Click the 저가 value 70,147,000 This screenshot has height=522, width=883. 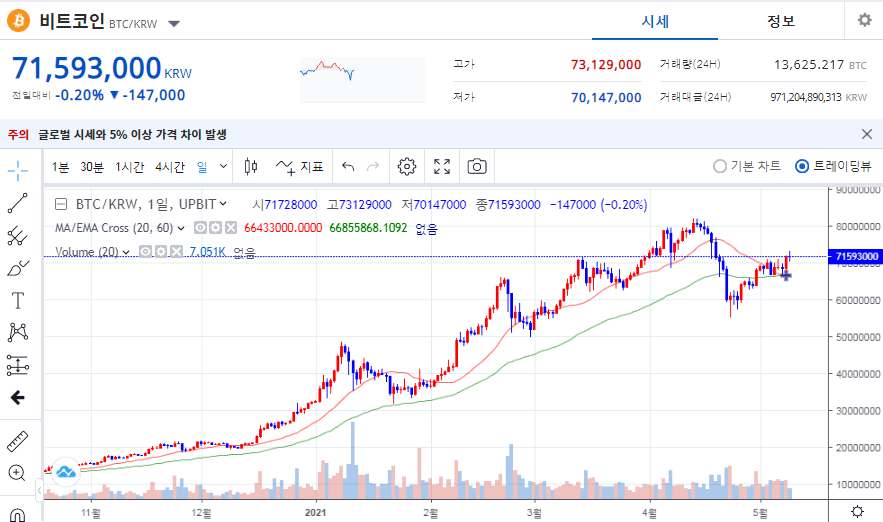(606, 97)
